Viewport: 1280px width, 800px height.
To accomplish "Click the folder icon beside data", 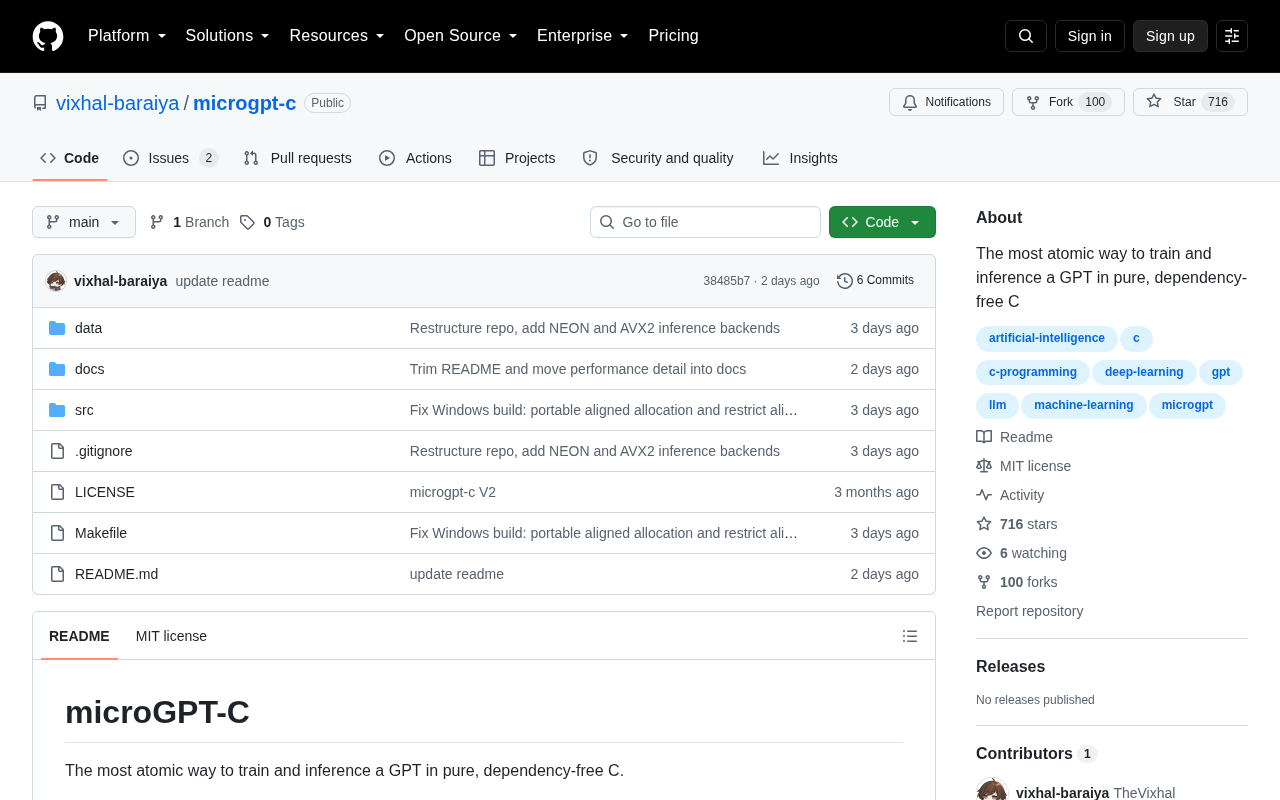I will (57, 328).
